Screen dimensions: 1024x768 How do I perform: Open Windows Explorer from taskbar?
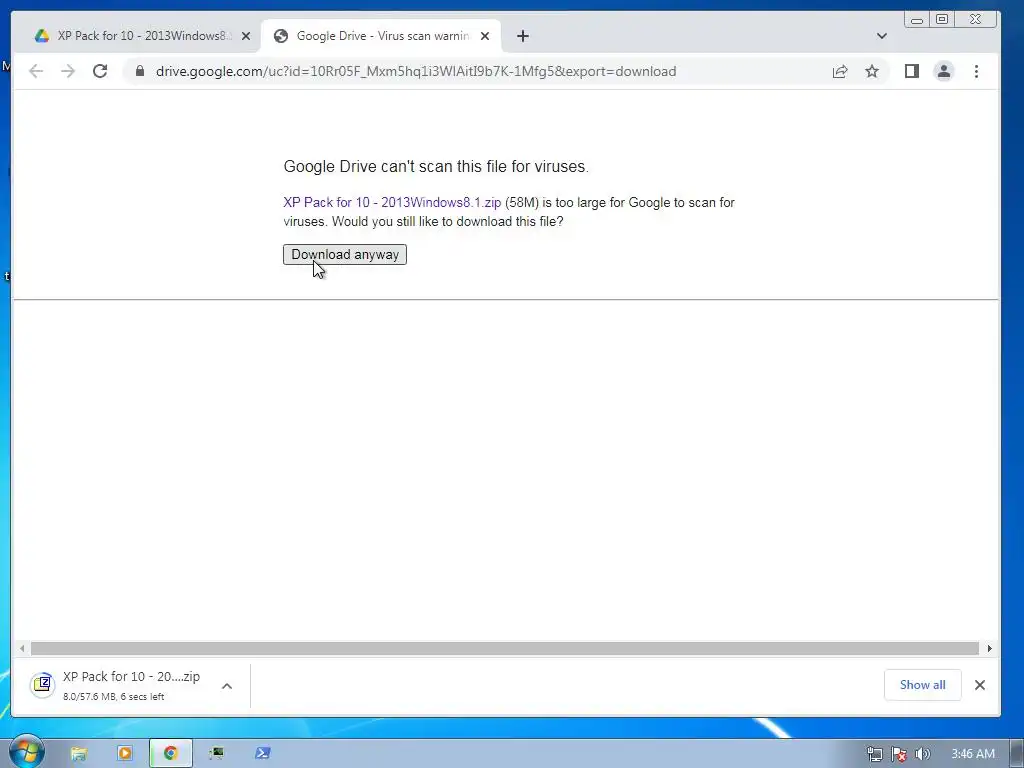(x=79, y=754)
